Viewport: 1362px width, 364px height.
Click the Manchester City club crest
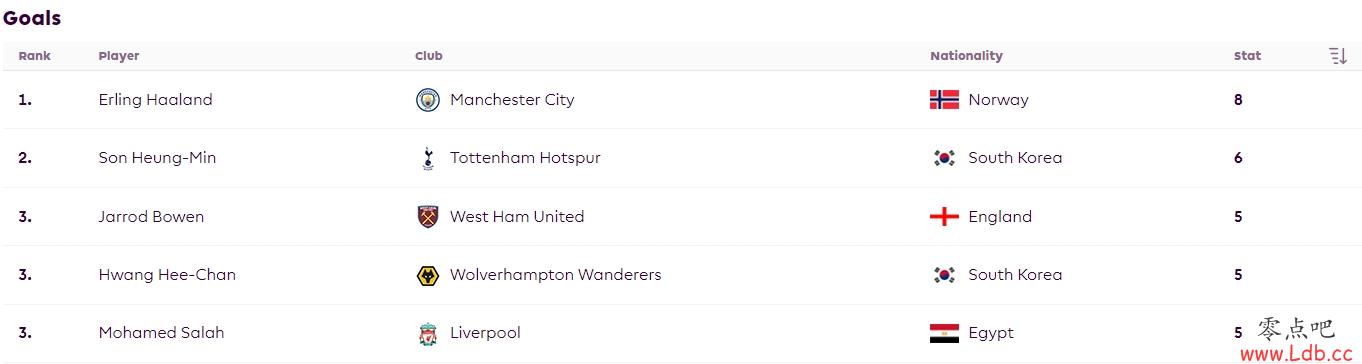[x=428, y=100]
